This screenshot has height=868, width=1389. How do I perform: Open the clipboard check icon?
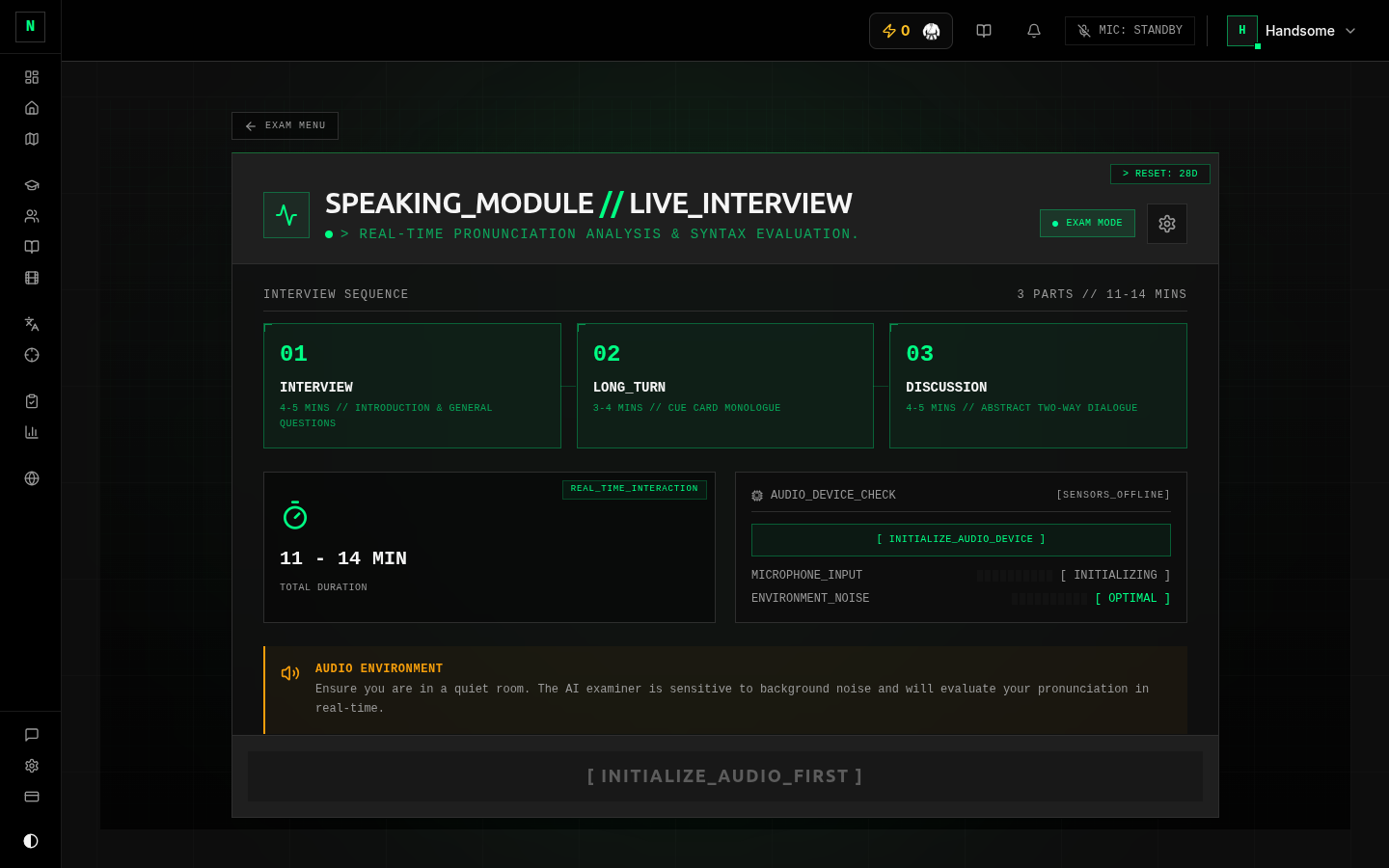click(x=32, y=401)
